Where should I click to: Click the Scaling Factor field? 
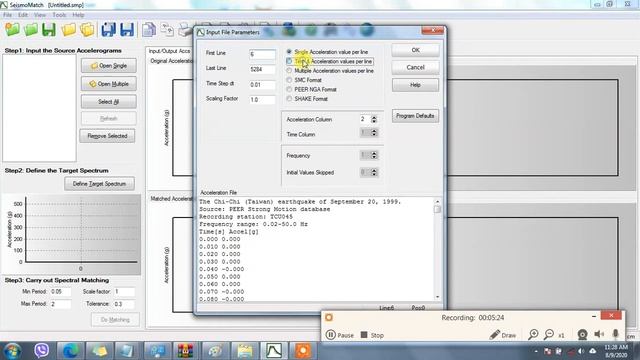click(x=262, y=100)
